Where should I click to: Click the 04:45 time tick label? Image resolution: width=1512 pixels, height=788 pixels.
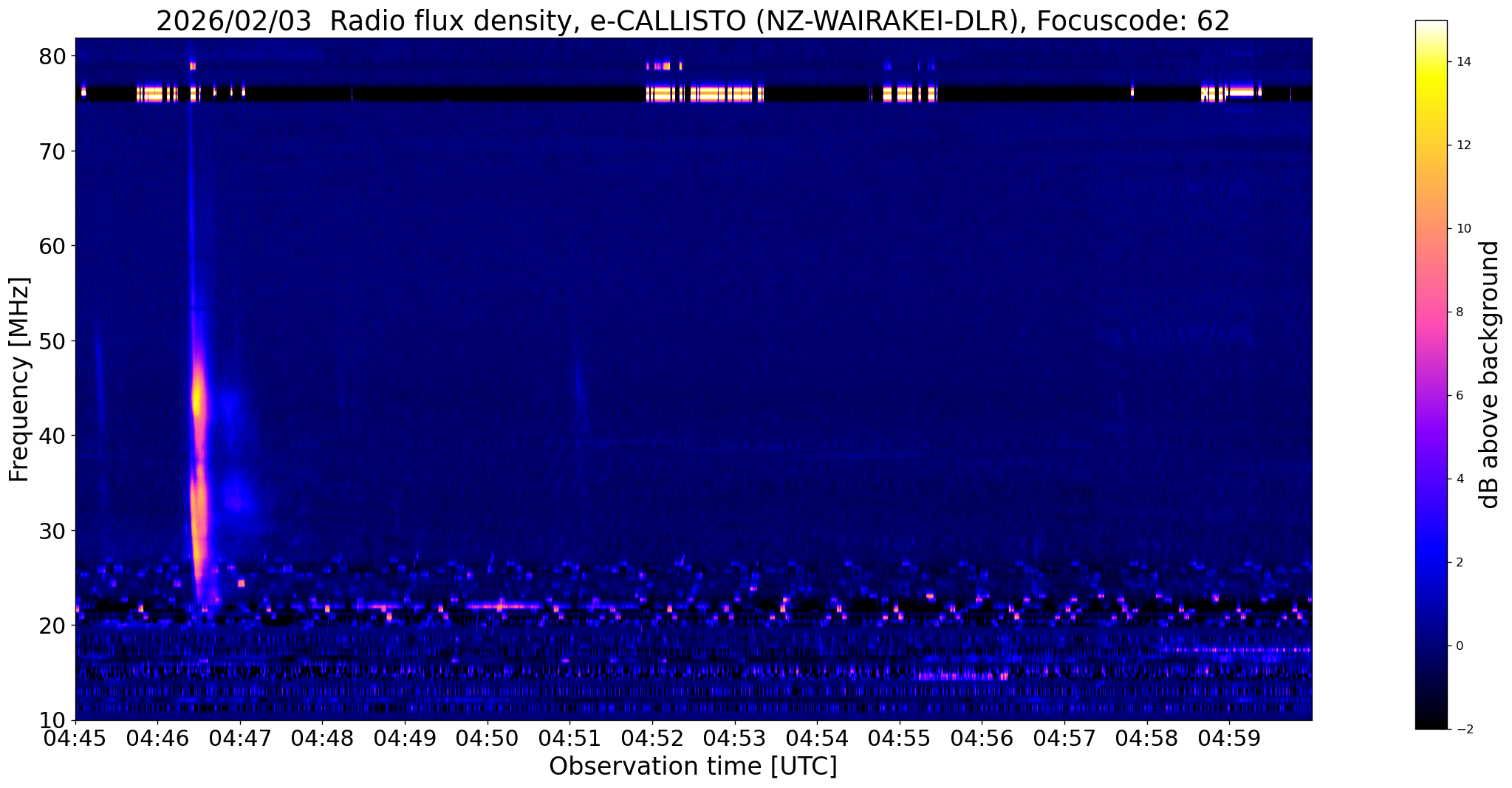click(75, 738)
